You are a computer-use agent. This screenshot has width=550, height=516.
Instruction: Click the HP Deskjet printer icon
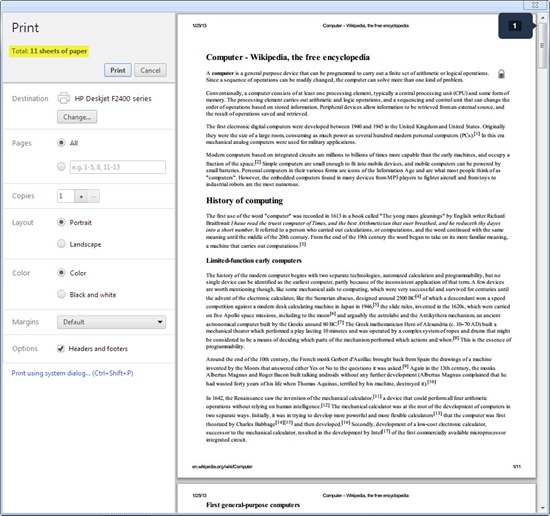point(63,98)
